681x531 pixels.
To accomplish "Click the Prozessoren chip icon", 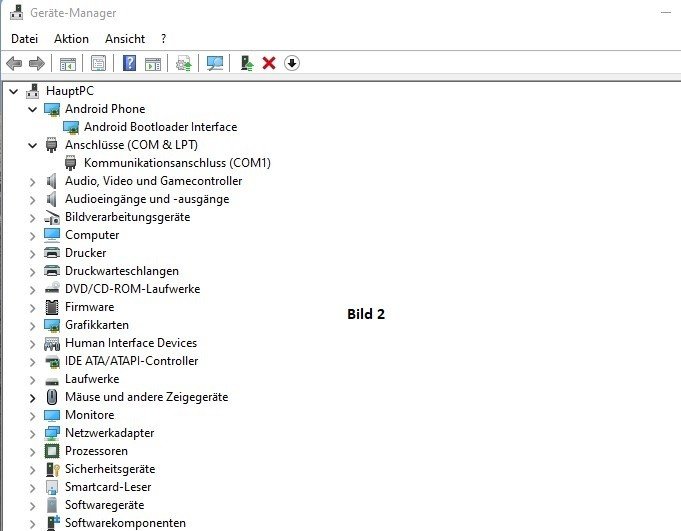I will [52, 451].
